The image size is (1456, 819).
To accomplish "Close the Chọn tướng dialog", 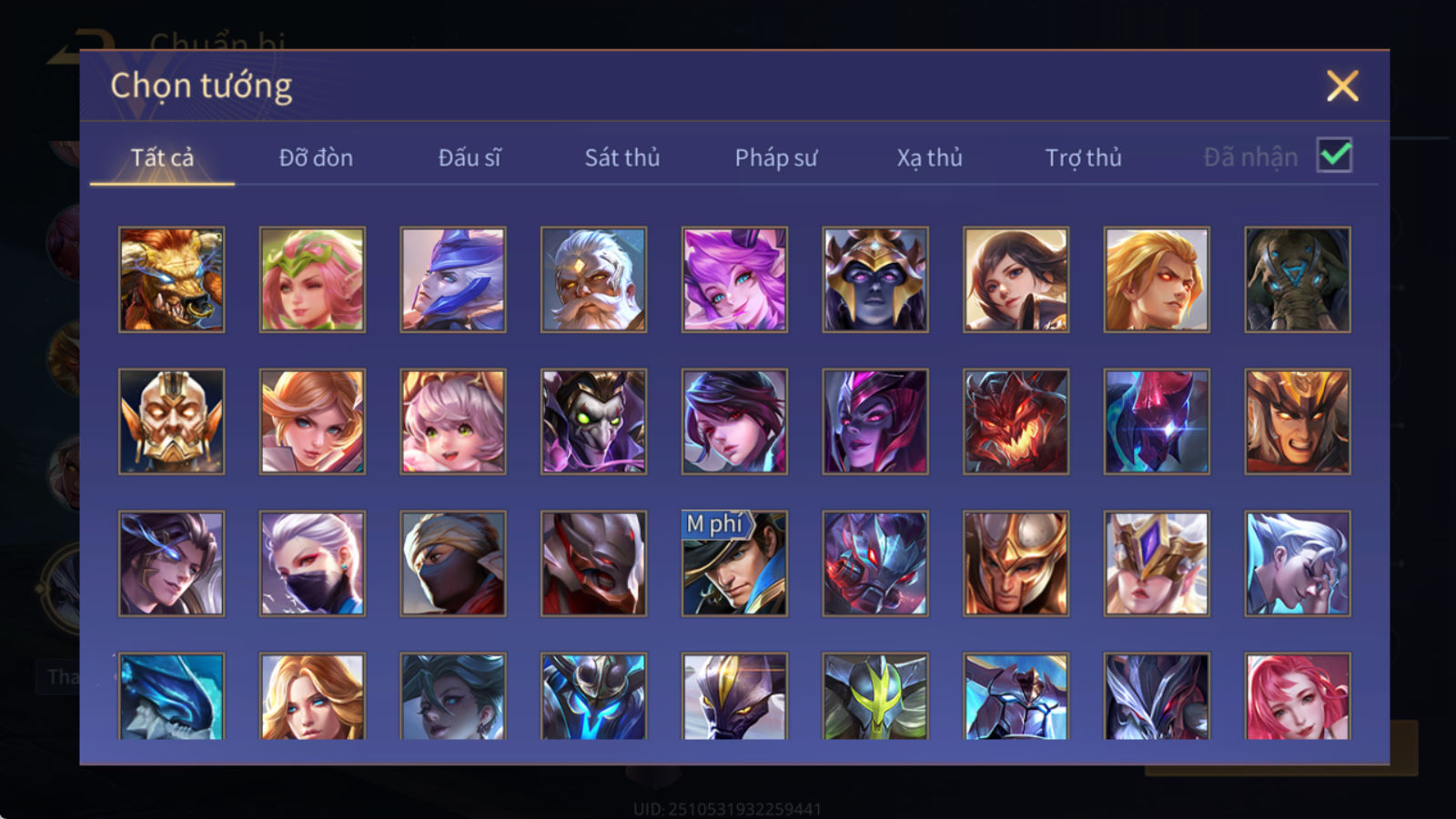I will (1342, 86).
